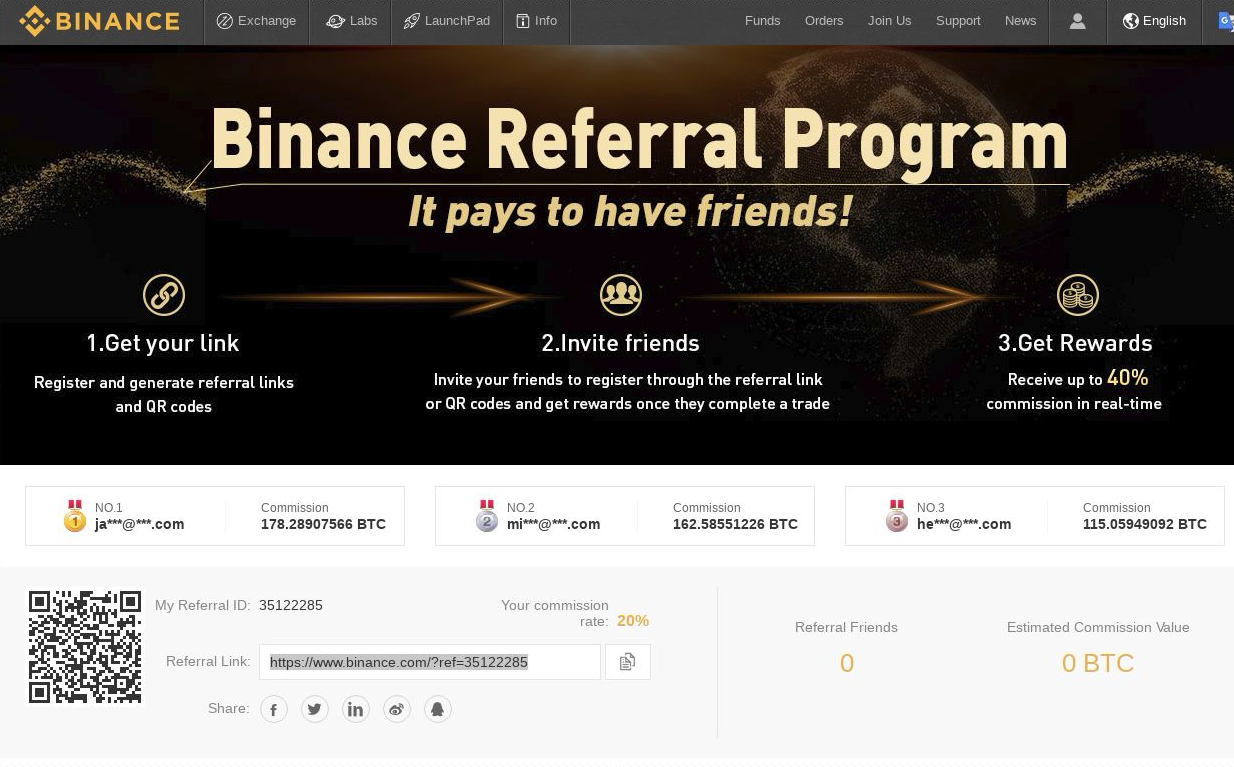The height and width of the screenshot is (767, 1234).
Task: Open the Exchange menu
Action: pos(257,21)
